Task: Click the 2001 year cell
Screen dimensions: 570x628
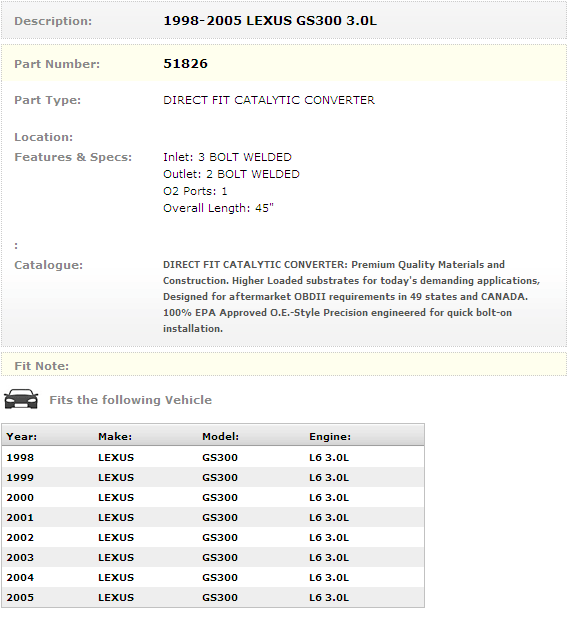Action: click(20, 517)
